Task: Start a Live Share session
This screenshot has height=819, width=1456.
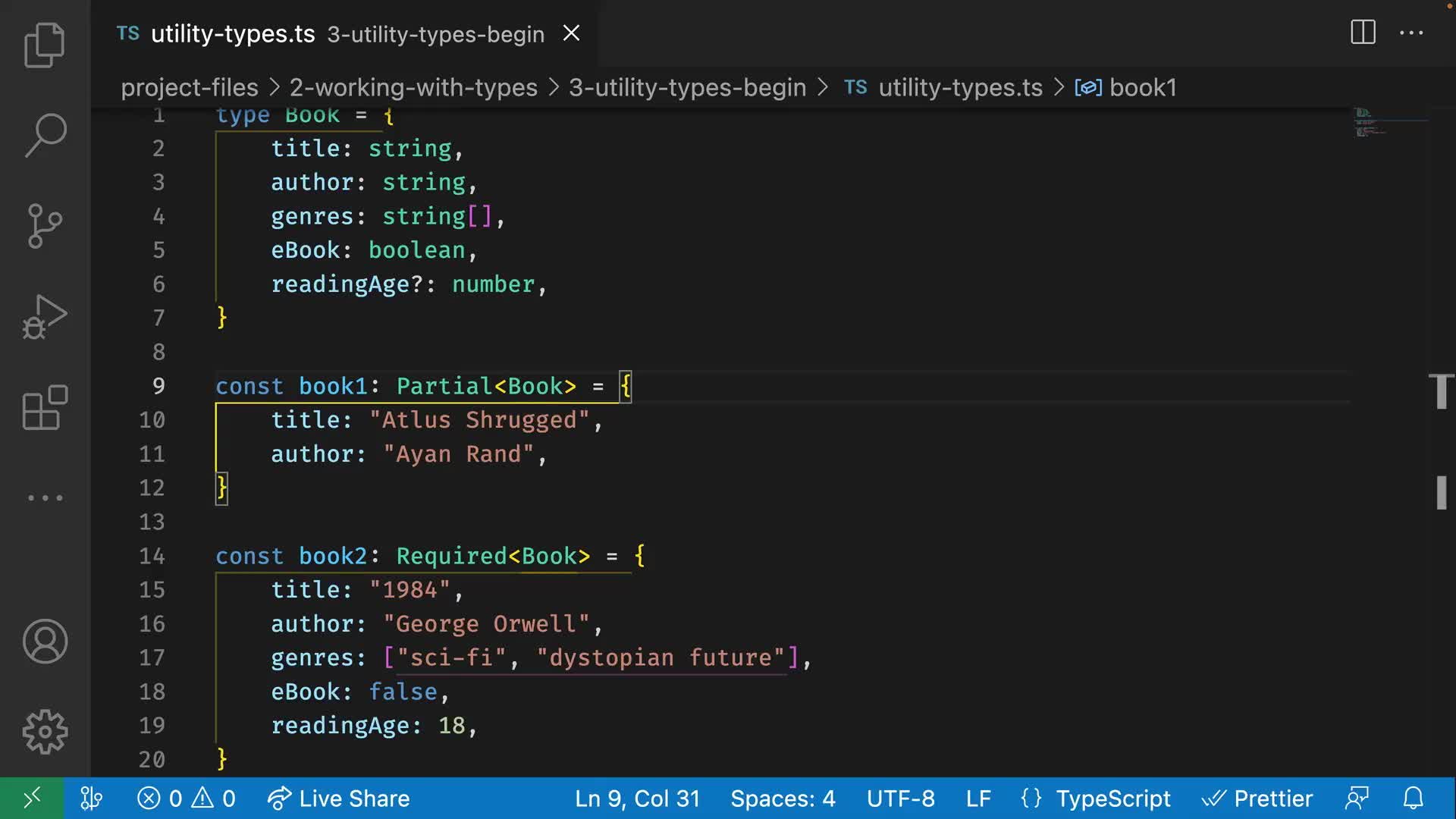Action: [x=338, y=798]
